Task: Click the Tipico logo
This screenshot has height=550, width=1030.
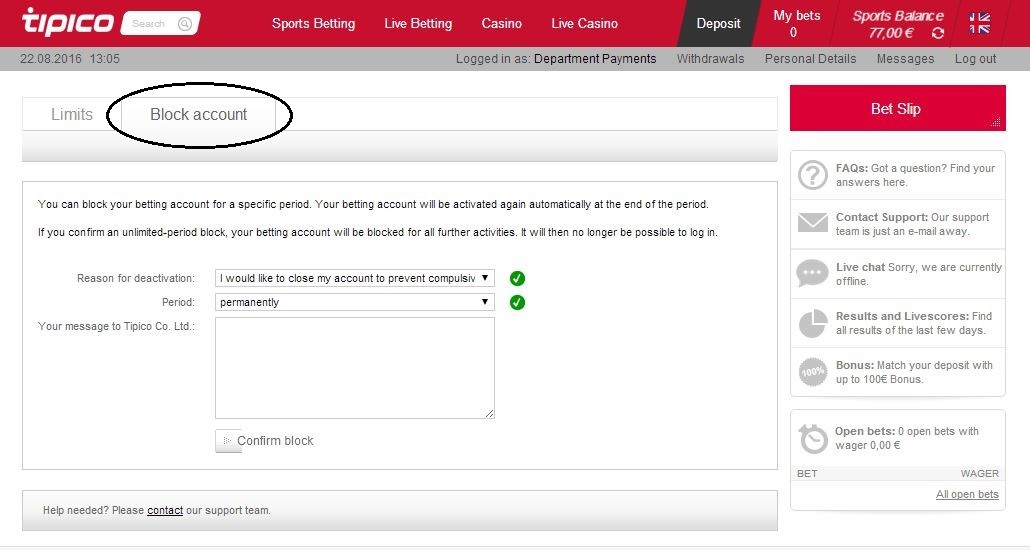Action: tap(68, 22)
